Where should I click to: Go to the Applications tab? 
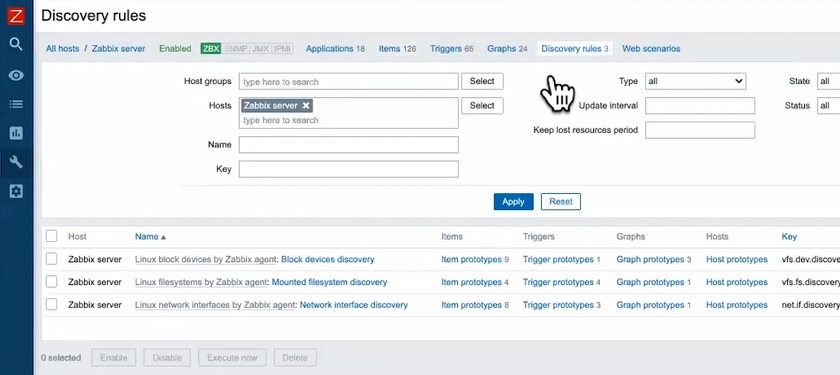pyautogui.click(x=335, y=49)
